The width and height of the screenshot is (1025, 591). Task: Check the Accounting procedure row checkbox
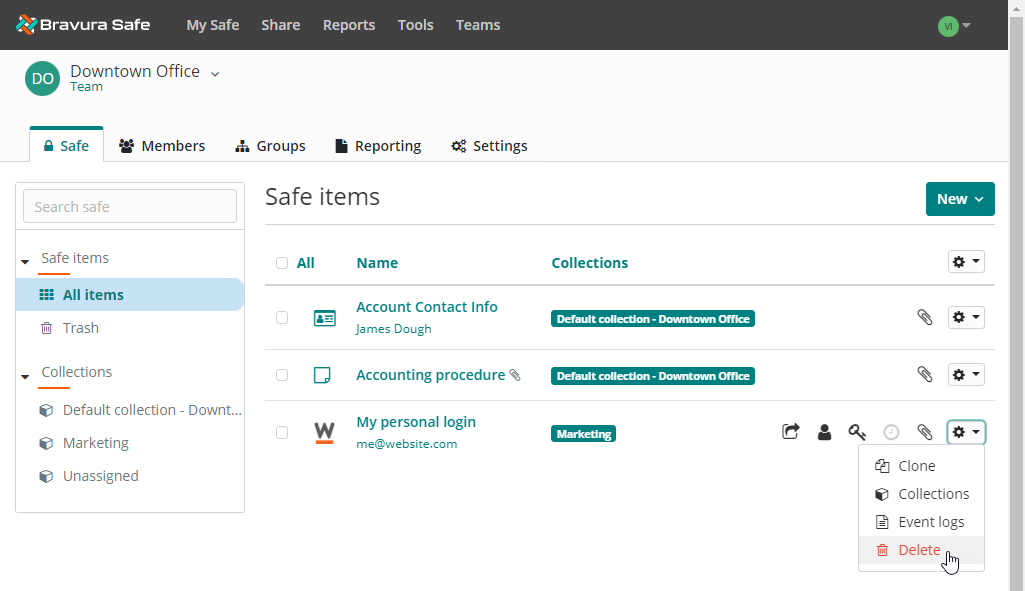[282, 374]
